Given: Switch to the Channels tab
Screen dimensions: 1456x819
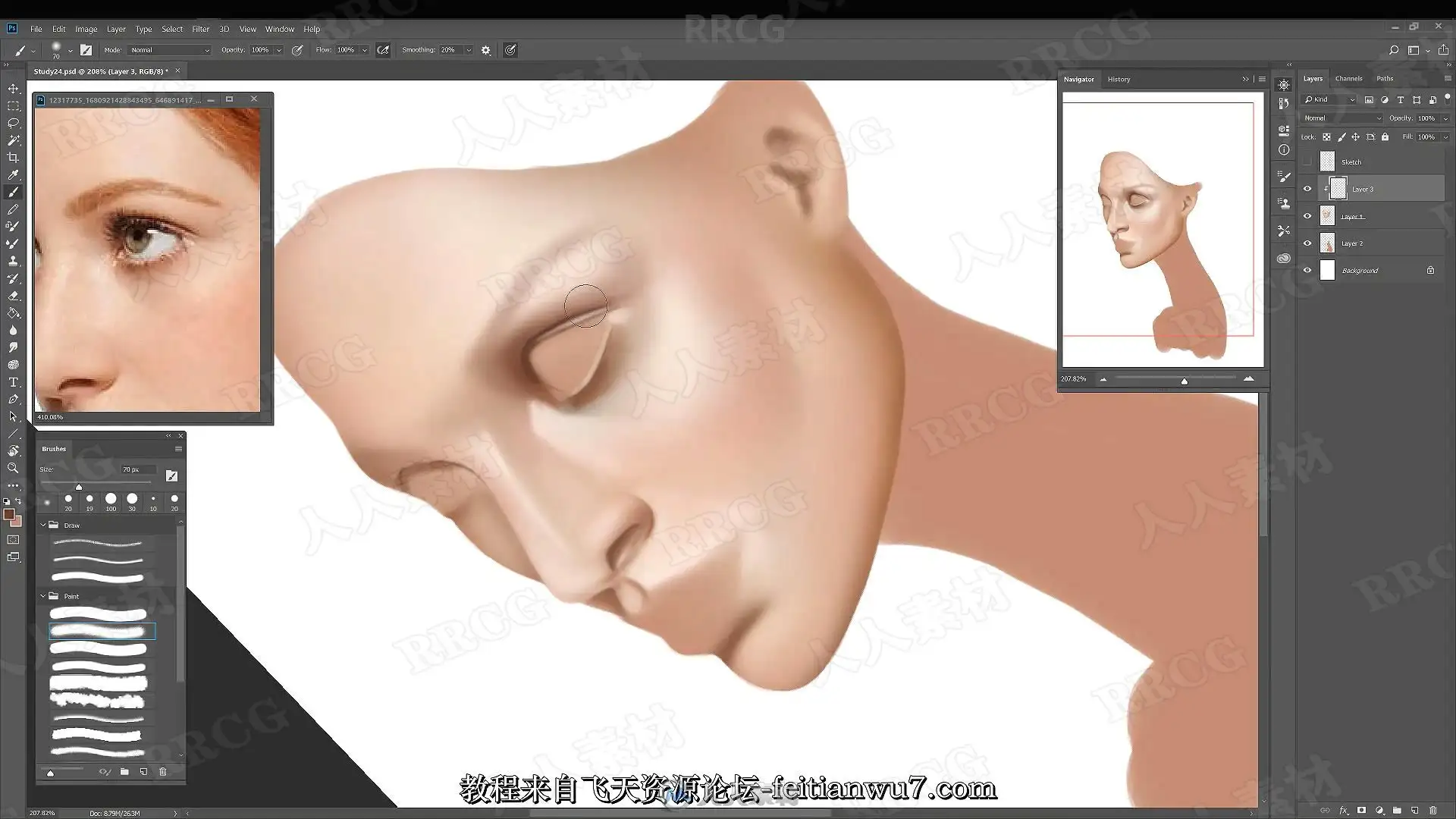Looking at the screenshot, I should coord(1348,79).
